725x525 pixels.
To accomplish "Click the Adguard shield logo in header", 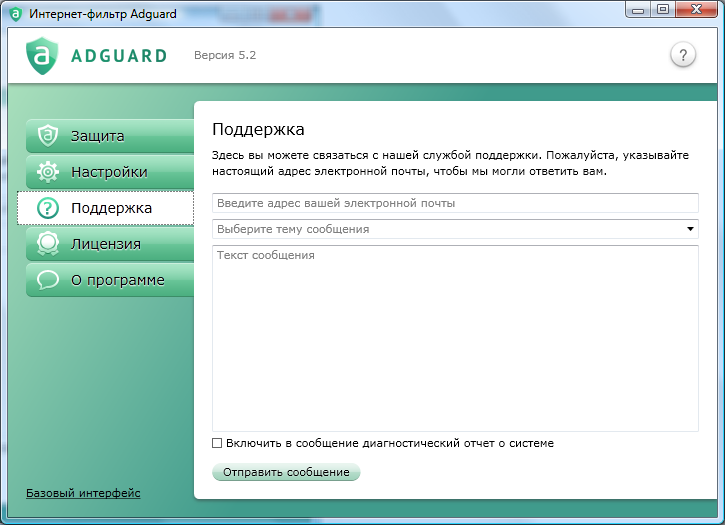I will tap(42, 56).
